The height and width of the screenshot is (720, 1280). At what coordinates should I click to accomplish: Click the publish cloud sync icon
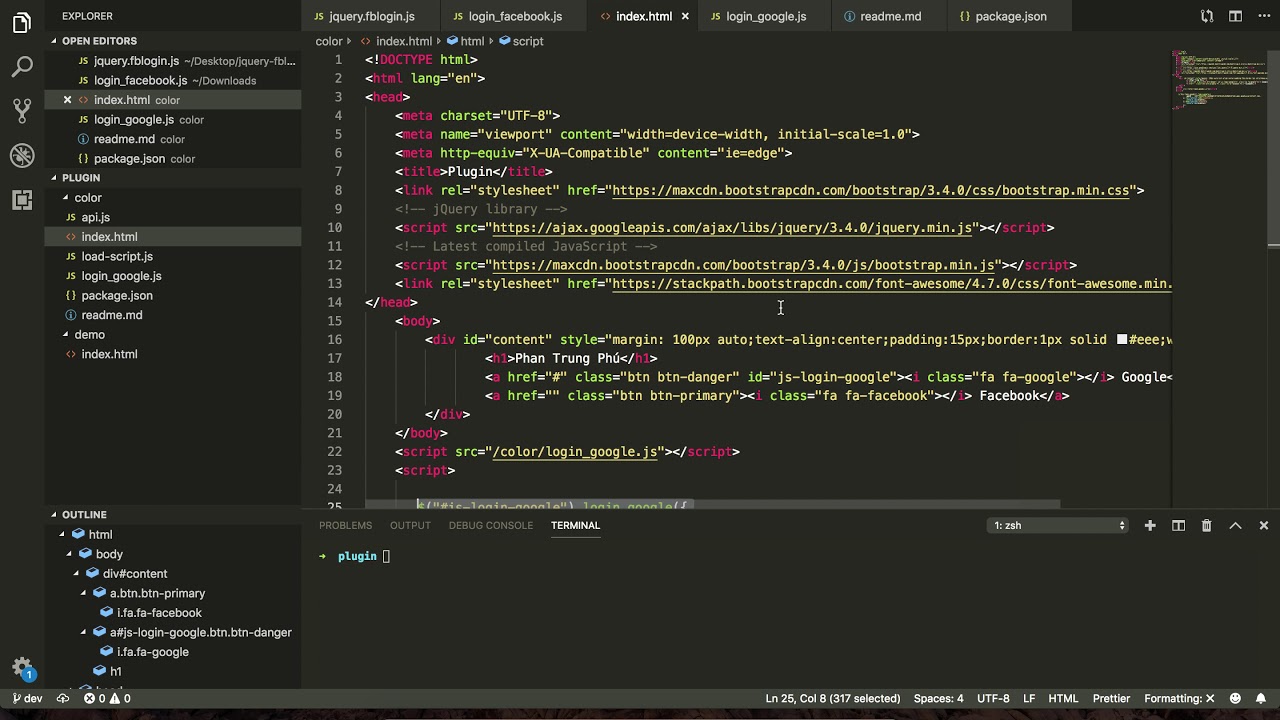pos(61,698)
